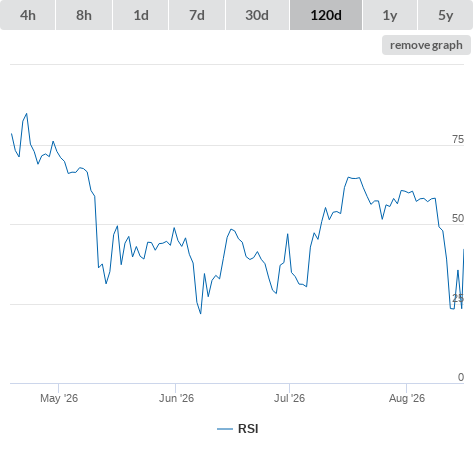
Task: Choose the 1d range tab
Action: point(141,15)
